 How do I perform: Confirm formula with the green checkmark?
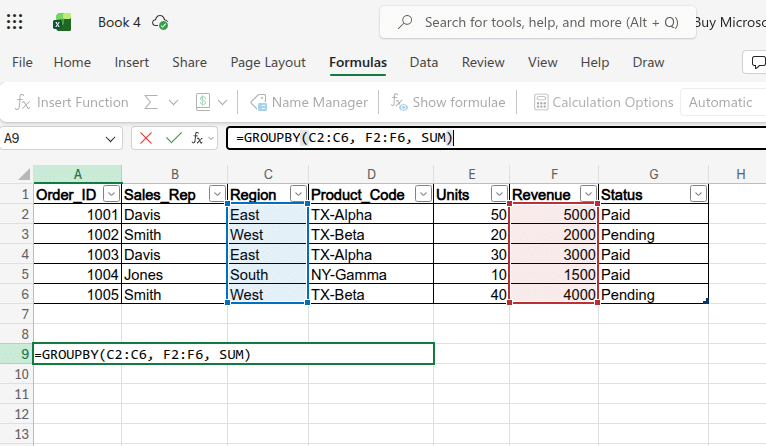(173, 138)
